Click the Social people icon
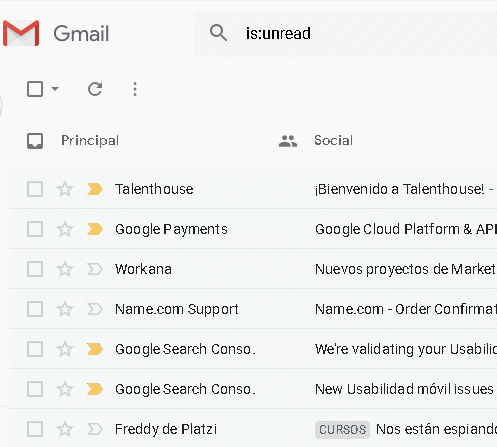 (288, 141)
